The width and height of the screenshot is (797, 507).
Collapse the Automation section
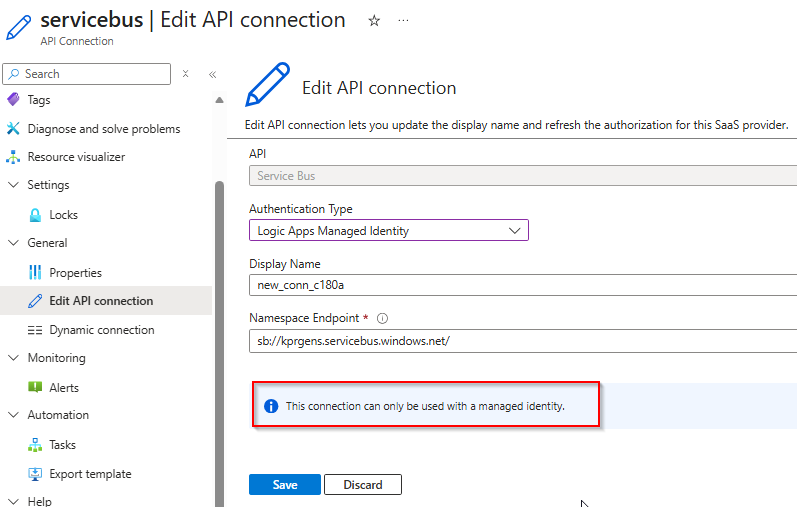pos(14,414)
